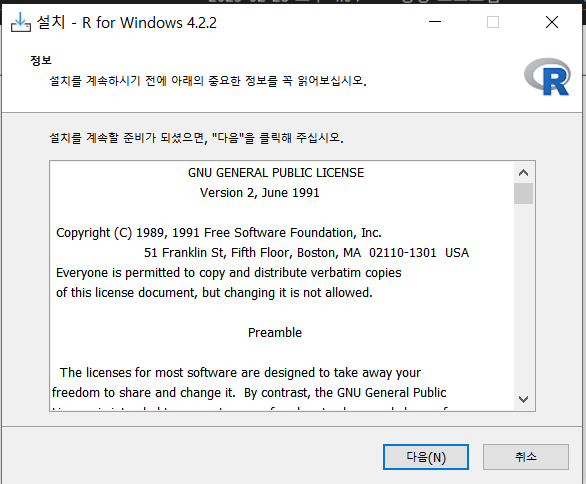Click the window title 'R for Windows 4.2.2'
Screen dimensions: 586x484
coord(127,23)
